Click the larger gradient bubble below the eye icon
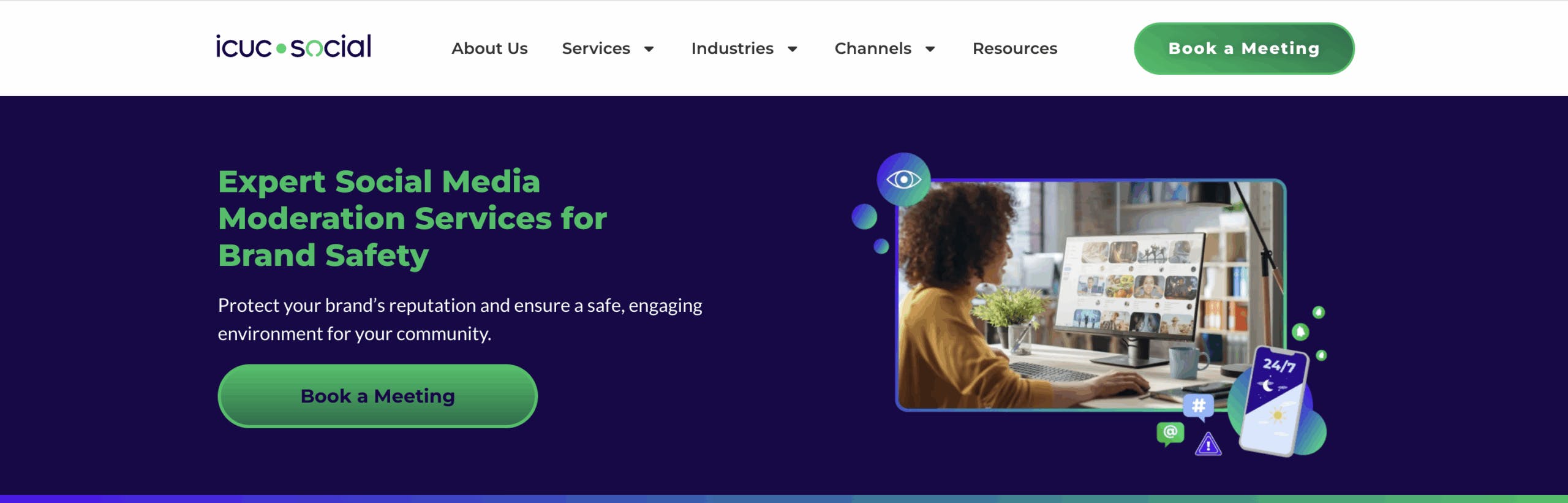 click(864, 216)
